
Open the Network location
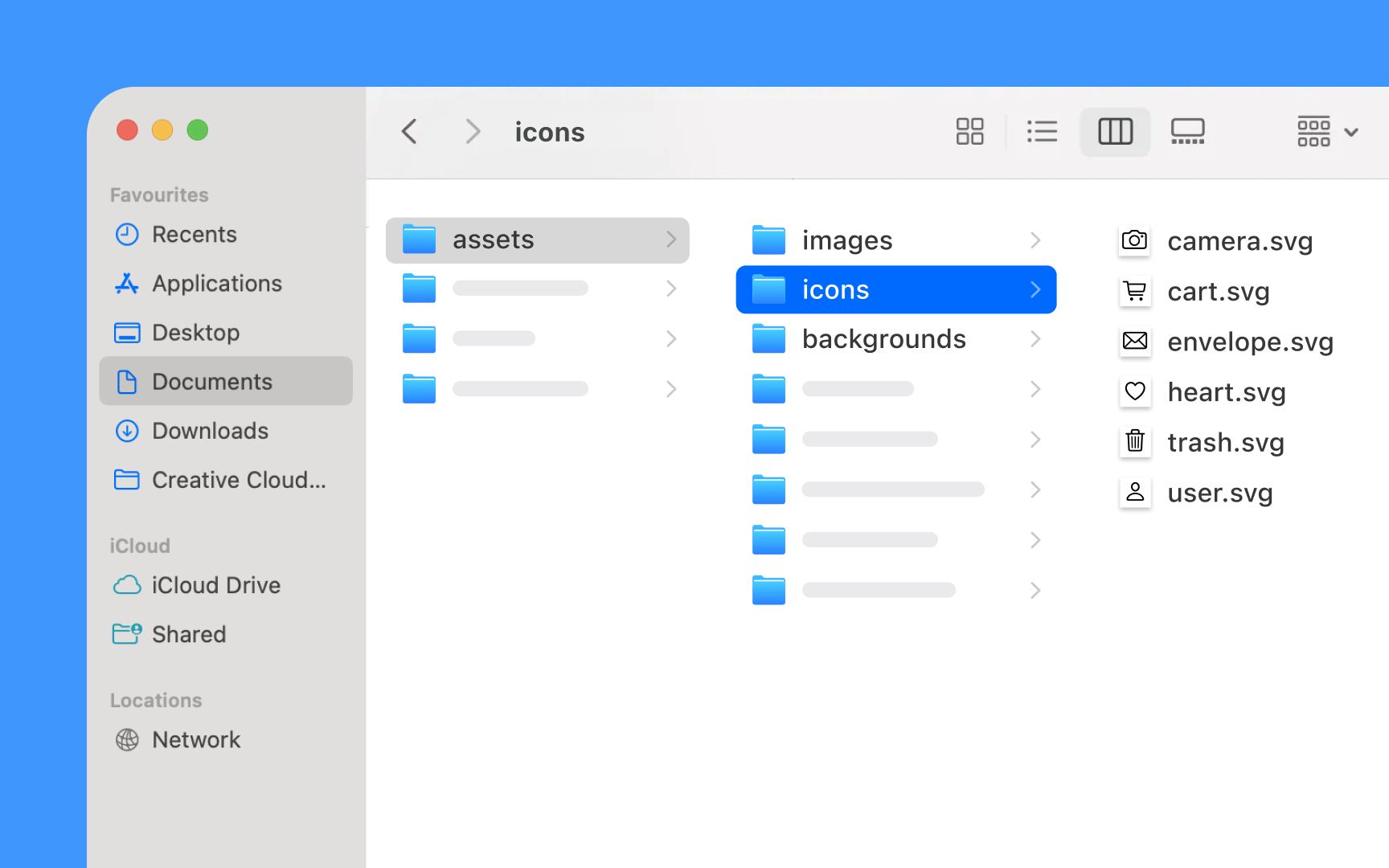196,739
